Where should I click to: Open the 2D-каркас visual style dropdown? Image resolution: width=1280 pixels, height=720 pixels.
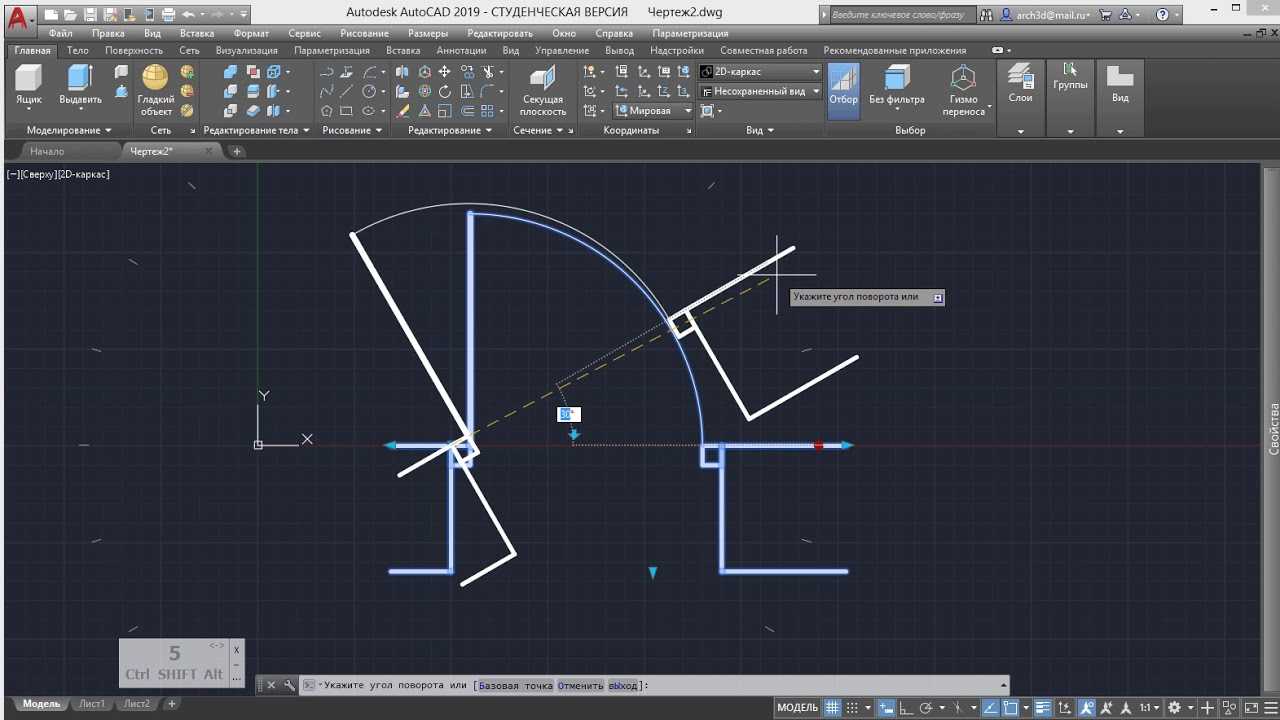tap(760, 72)
